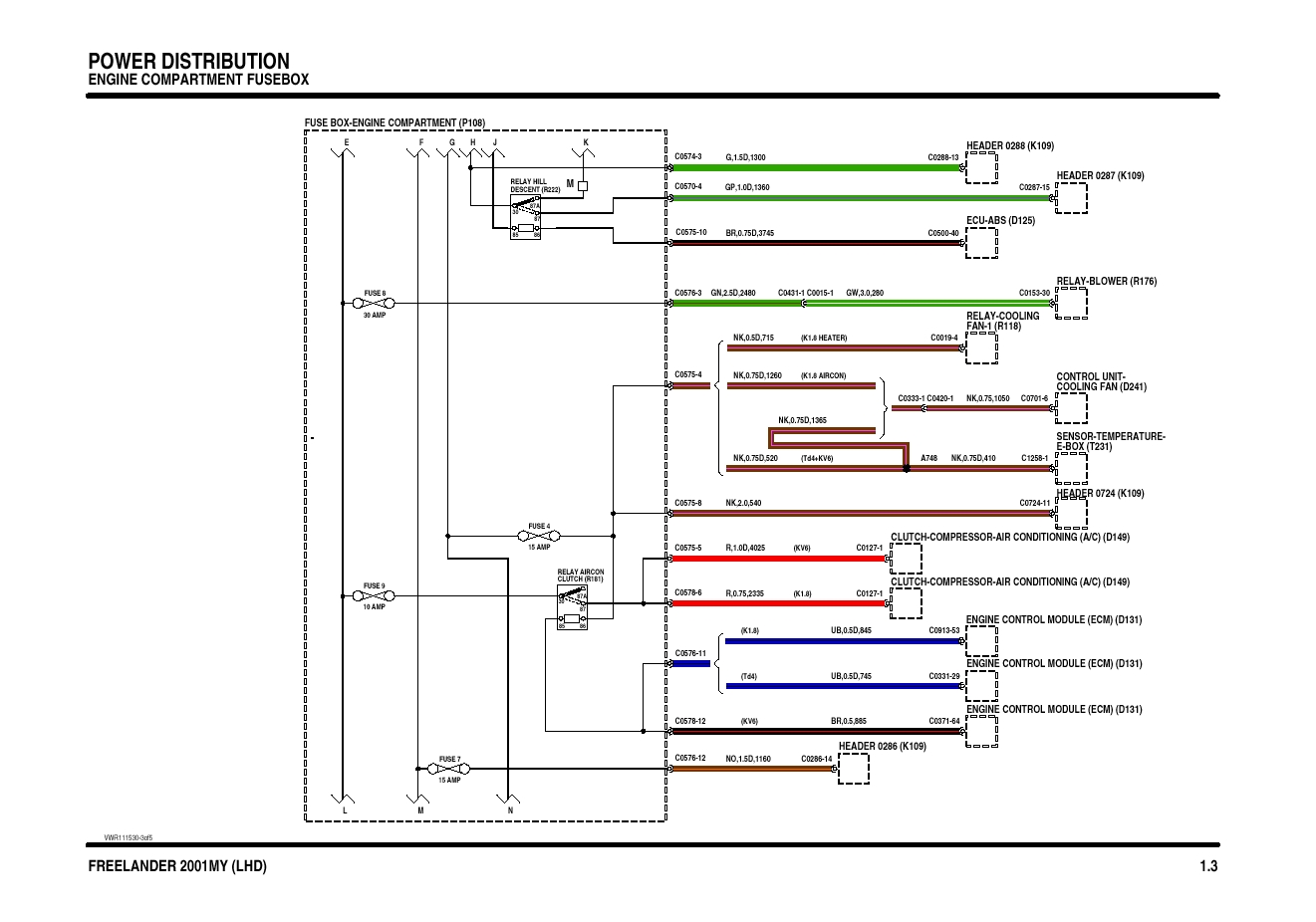
Task: Select the ECU-ABS (D125) connector box
Action: click(x=981, y=243)
